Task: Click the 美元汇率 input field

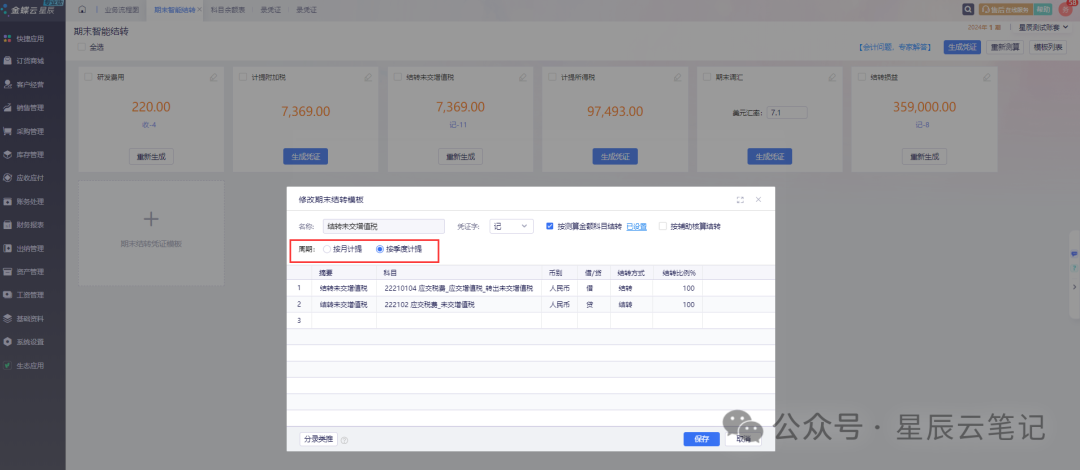Action: pyautogui.click(x=787, y=112)
